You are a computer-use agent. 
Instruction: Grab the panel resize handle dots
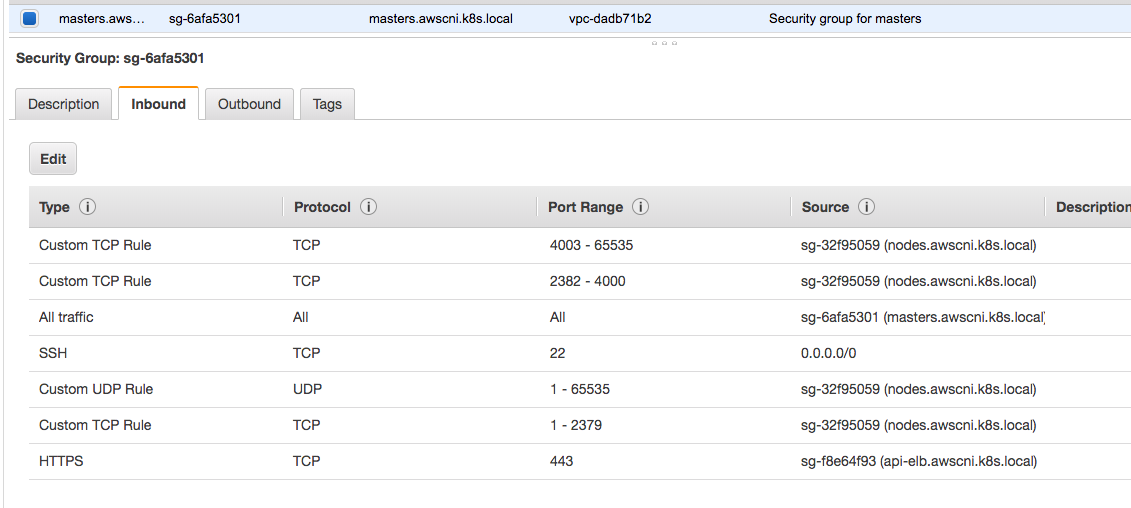coord(664,43)
